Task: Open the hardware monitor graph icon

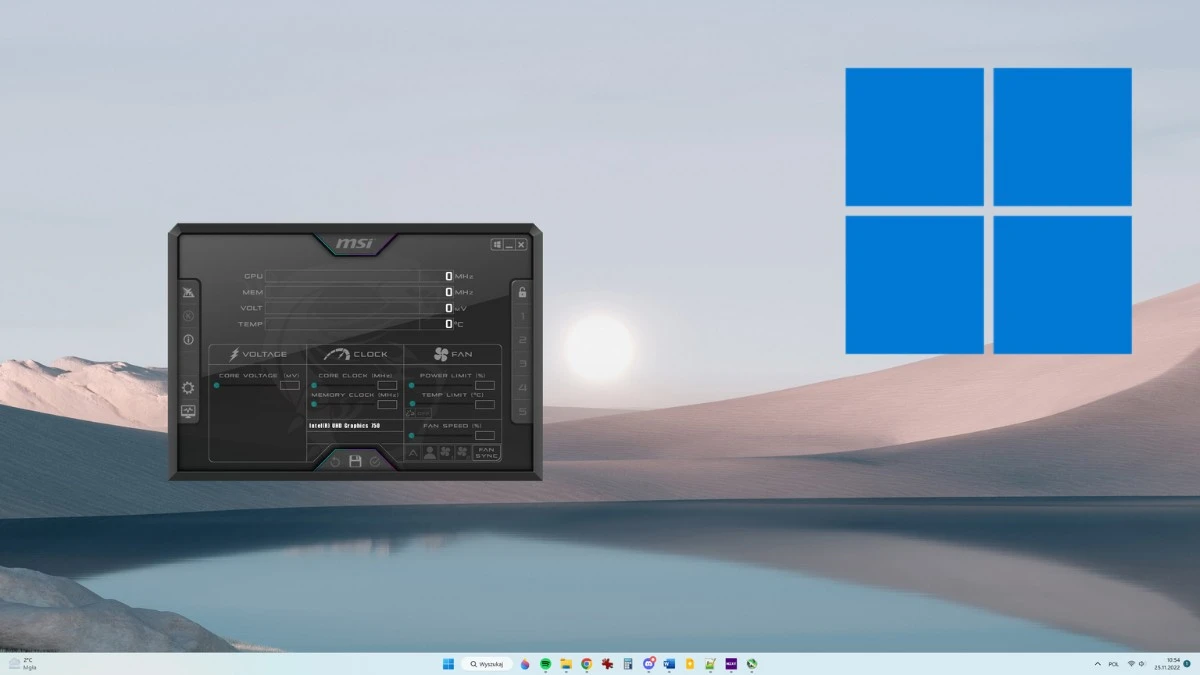Action: pyautogui.click(x=187, y=411)
